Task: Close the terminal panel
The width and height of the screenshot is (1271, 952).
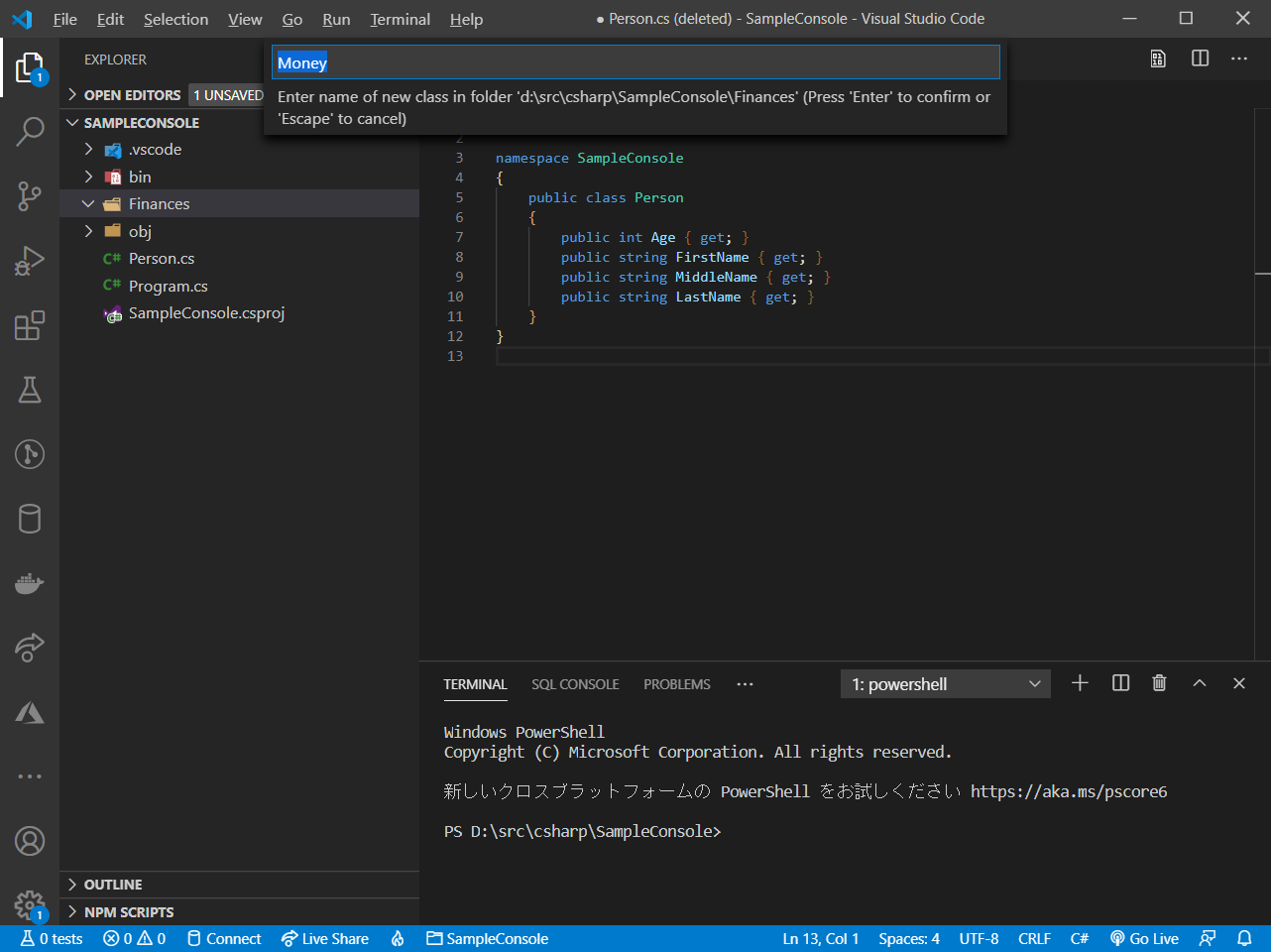Action: click(1239, 683)
